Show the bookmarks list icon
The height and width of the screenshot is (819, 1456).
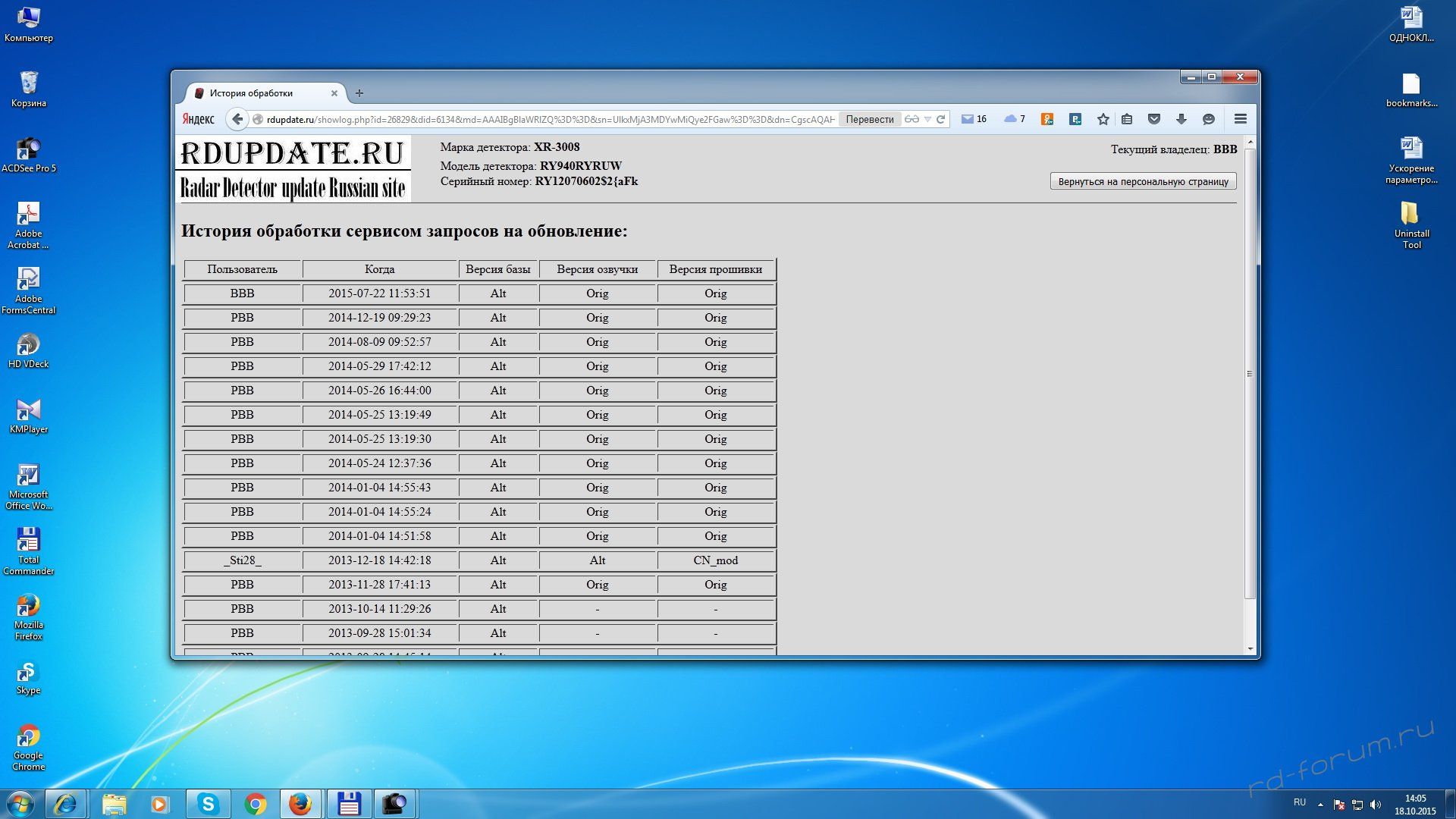[1127, 119]
